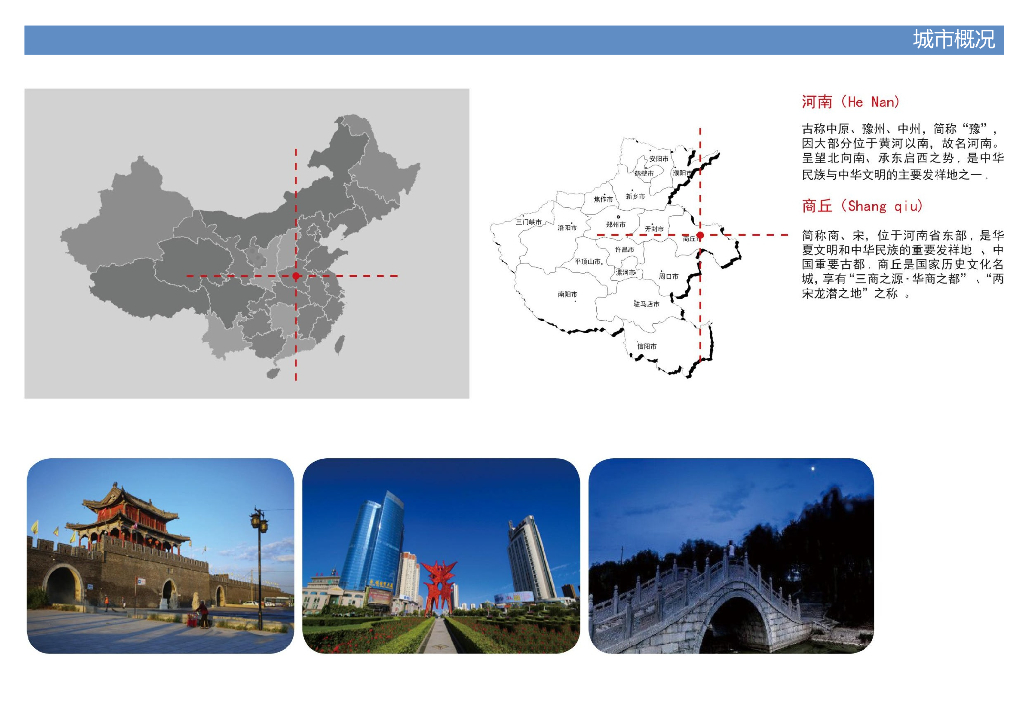
Task: Select the red heading 河南 (He Nan)
Action: (850, 102)
